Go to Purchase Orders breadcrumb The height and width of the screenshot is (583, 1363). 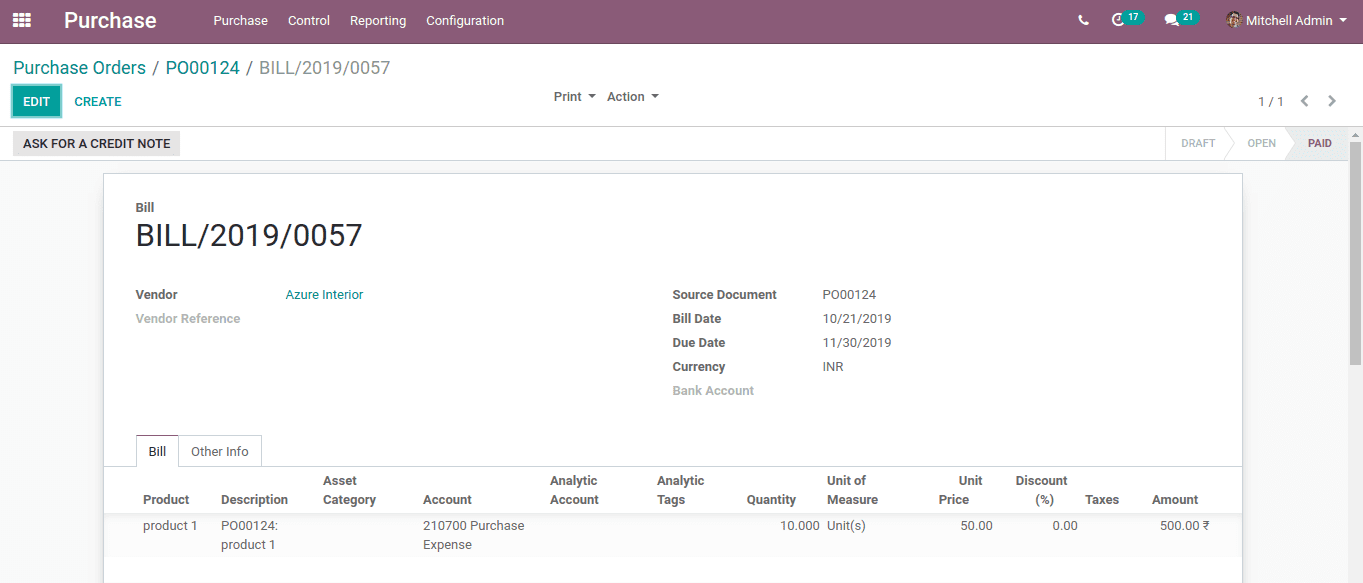pos(79,68)
